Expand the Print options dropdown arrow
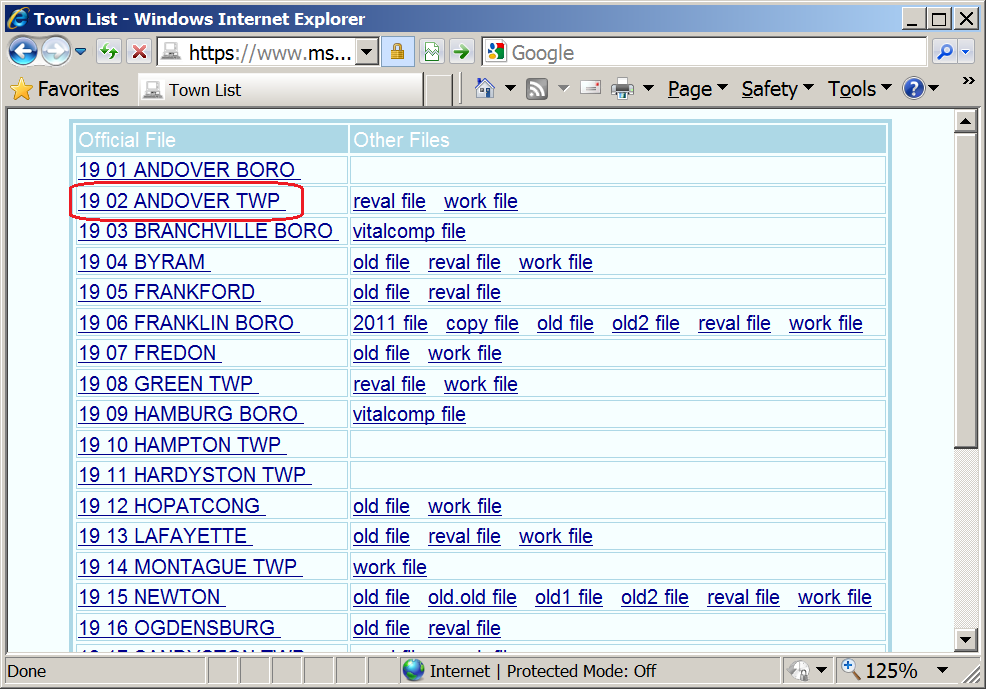The image size is (986, 689). coord(648,89)
